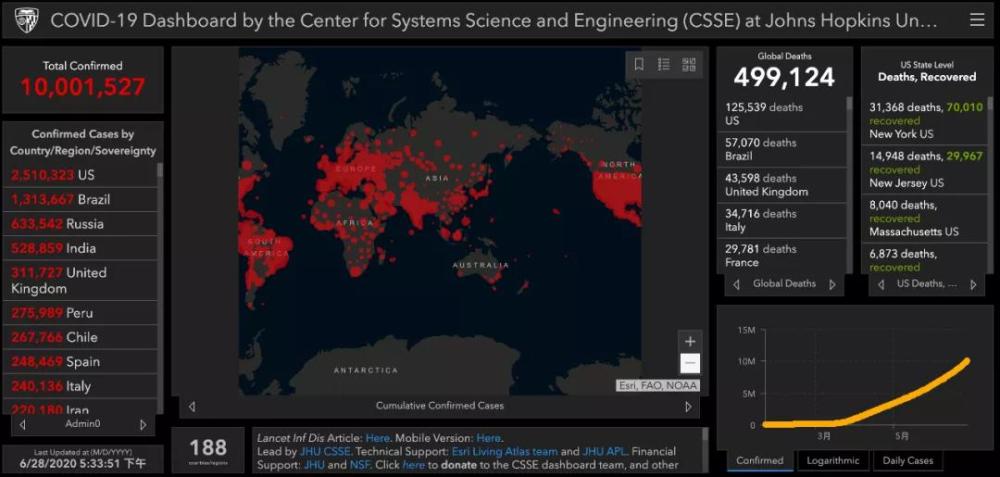
Task: Click the NSF support link
Action: point(359,465)
